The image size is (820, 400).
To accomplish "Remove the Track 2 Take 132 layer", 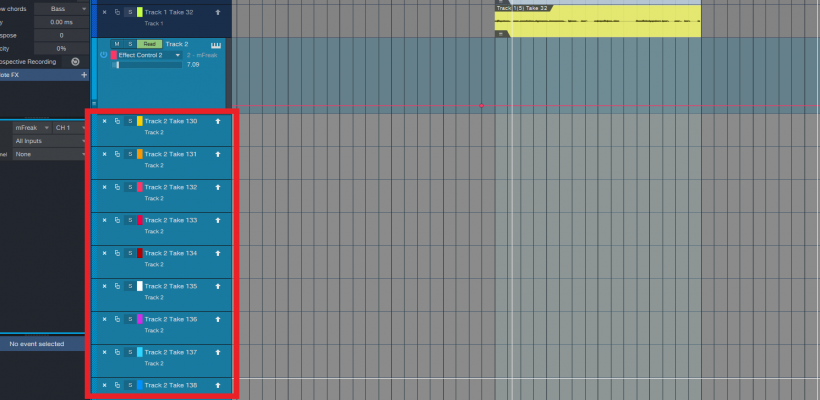I will pos(104,187).
